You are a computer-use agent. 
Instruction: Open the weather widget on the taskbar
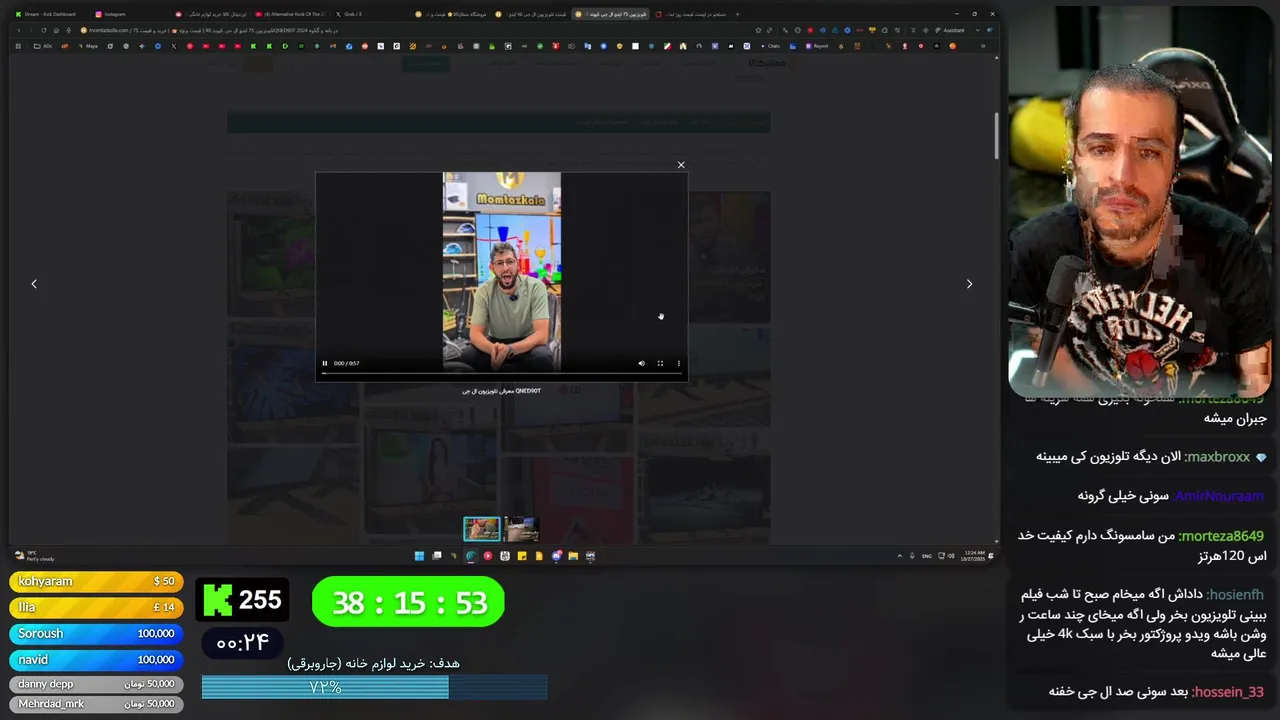[x=34, y=555]
